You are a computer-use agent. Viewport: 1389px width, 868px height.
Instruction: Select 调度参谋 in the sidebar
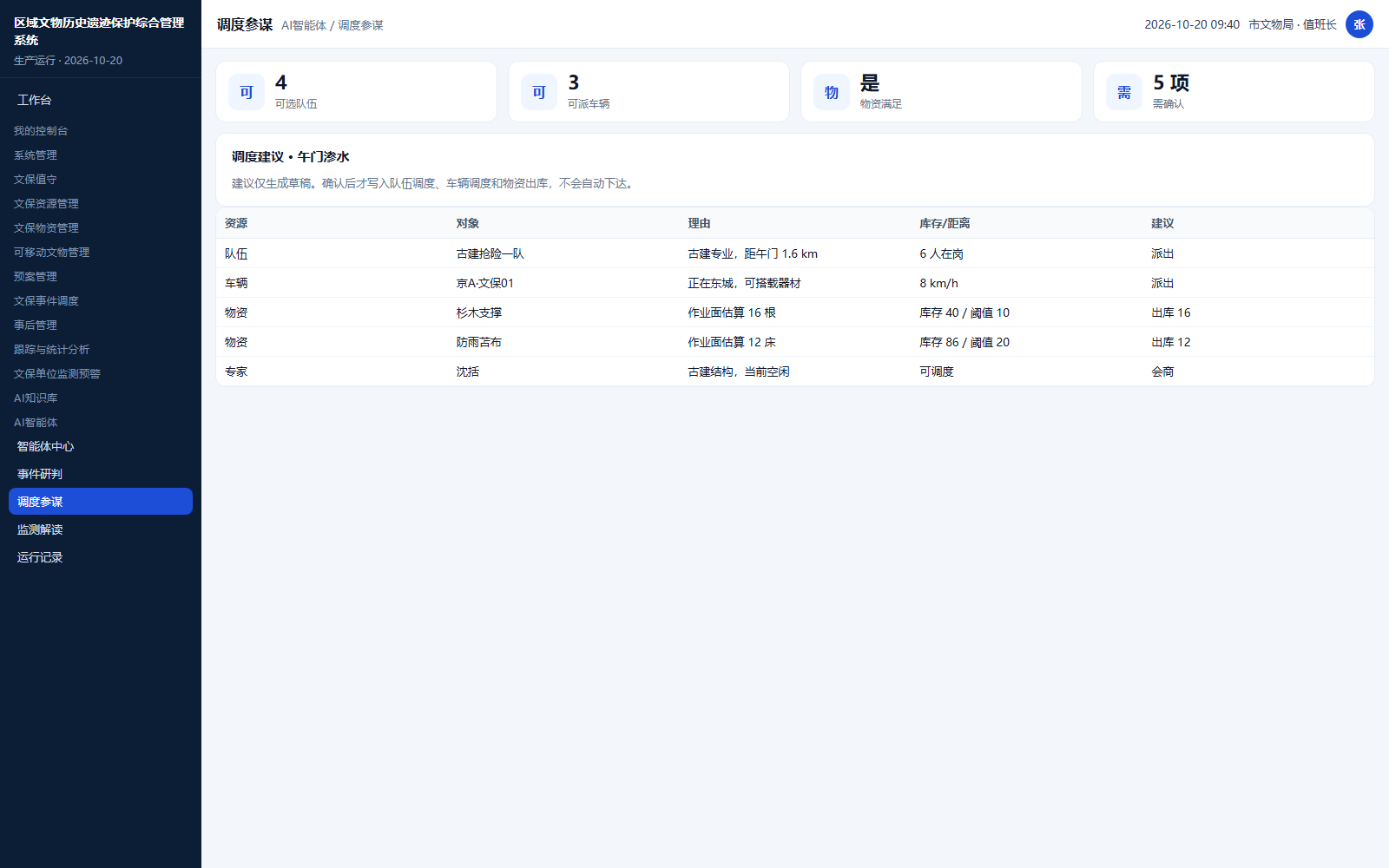[101, 502]
